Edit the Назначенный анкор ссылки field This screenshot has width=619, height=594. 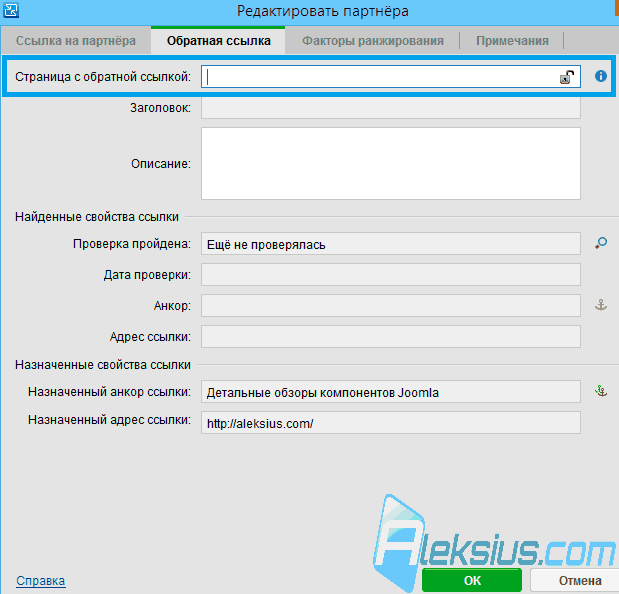point(391,392)
